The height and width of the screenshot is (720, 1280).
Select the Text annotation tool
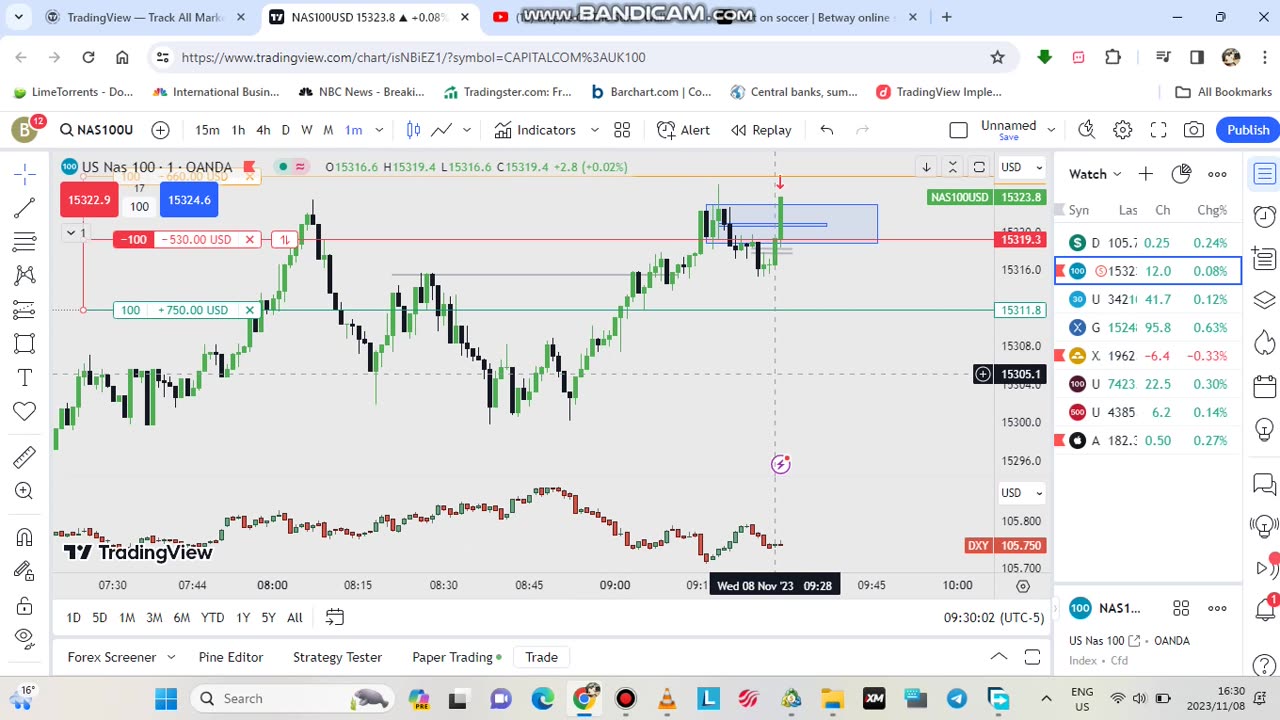(x=25, y=378)
